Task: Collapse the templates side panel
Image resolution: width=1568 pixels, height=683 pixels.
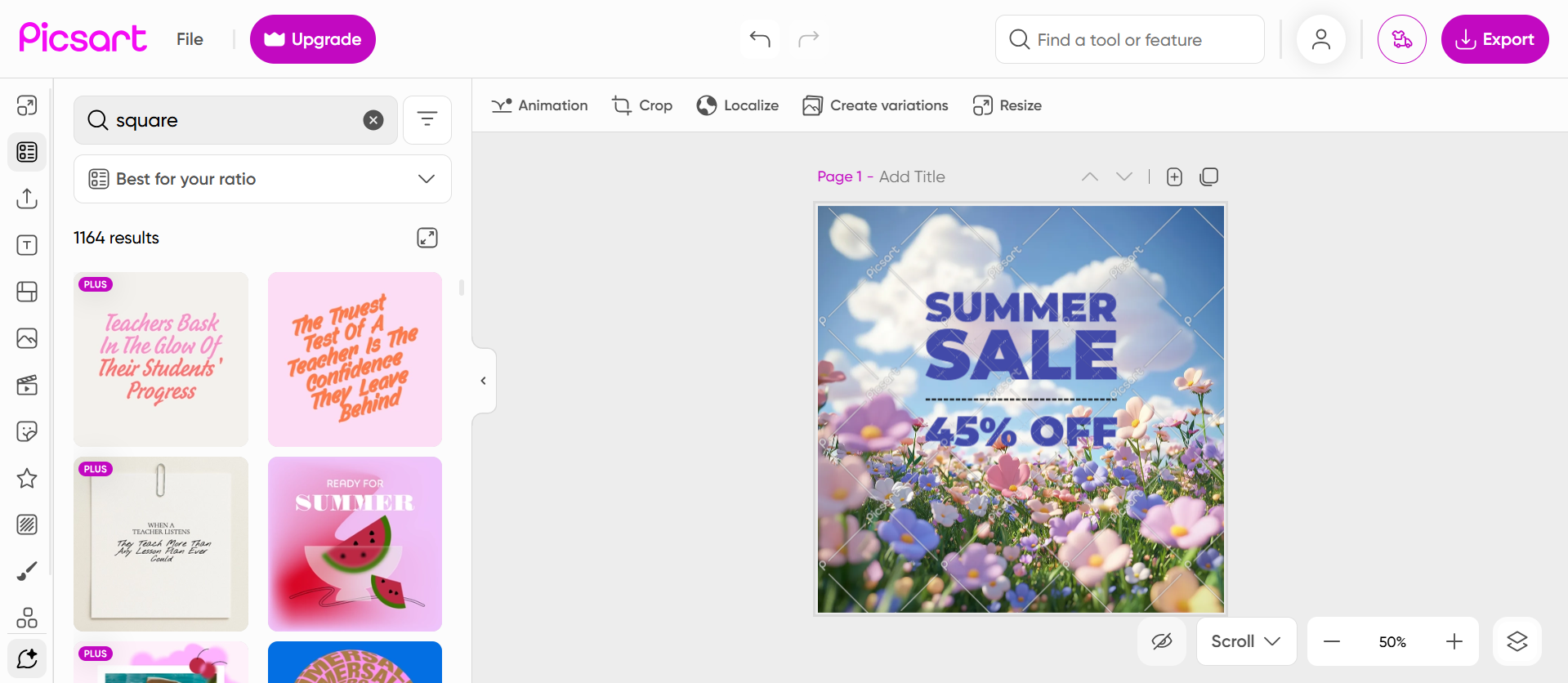Action: [484, 381]
